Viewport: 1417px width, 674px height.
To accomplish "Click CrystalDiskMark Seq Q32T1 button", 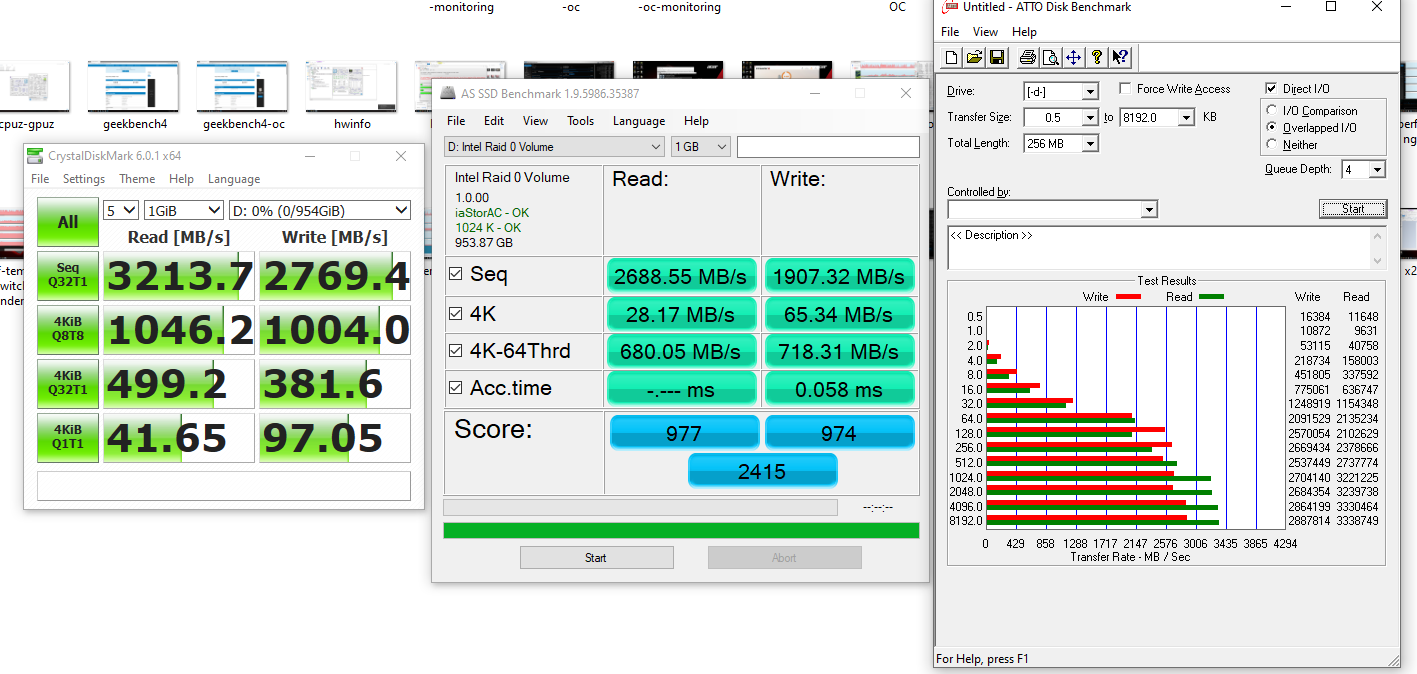I will coord(68,276).
